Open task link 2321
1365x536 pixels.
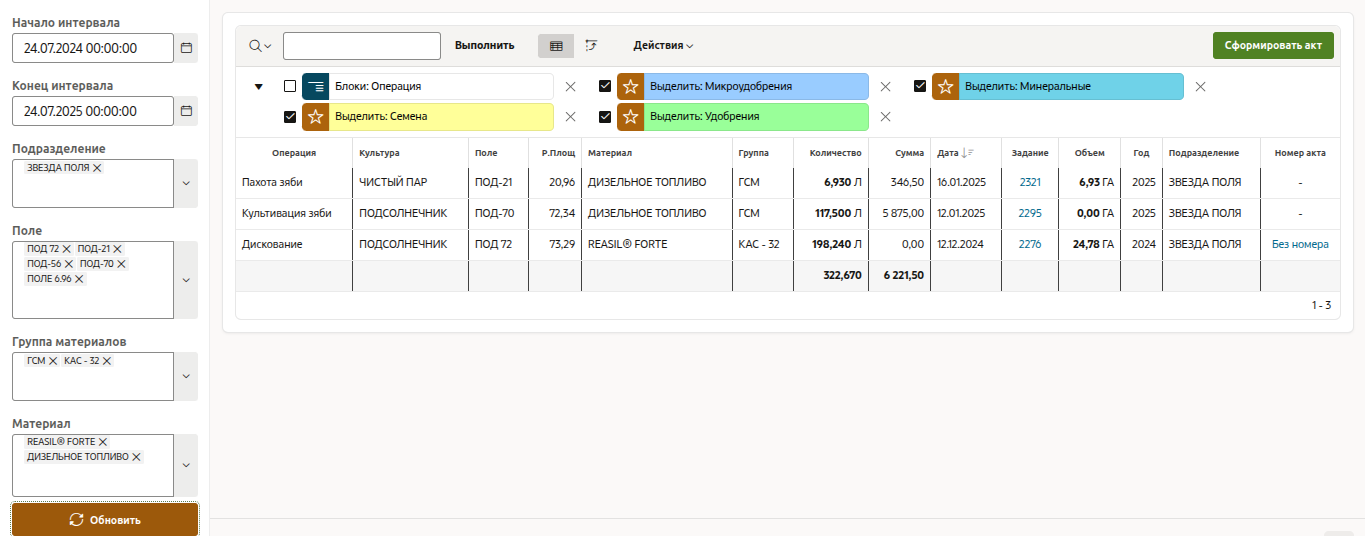tap(1030, 183)
